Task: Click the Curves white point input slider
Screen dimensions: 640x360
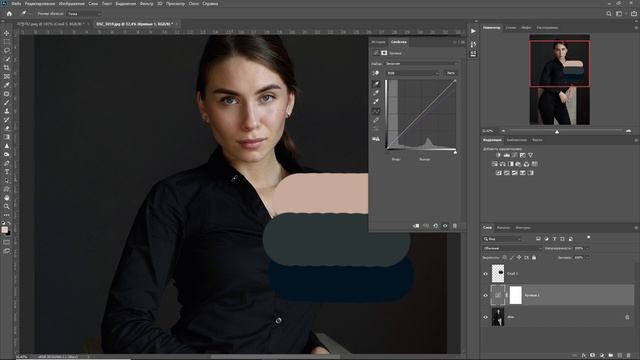Action: click(x=455, y=152)
